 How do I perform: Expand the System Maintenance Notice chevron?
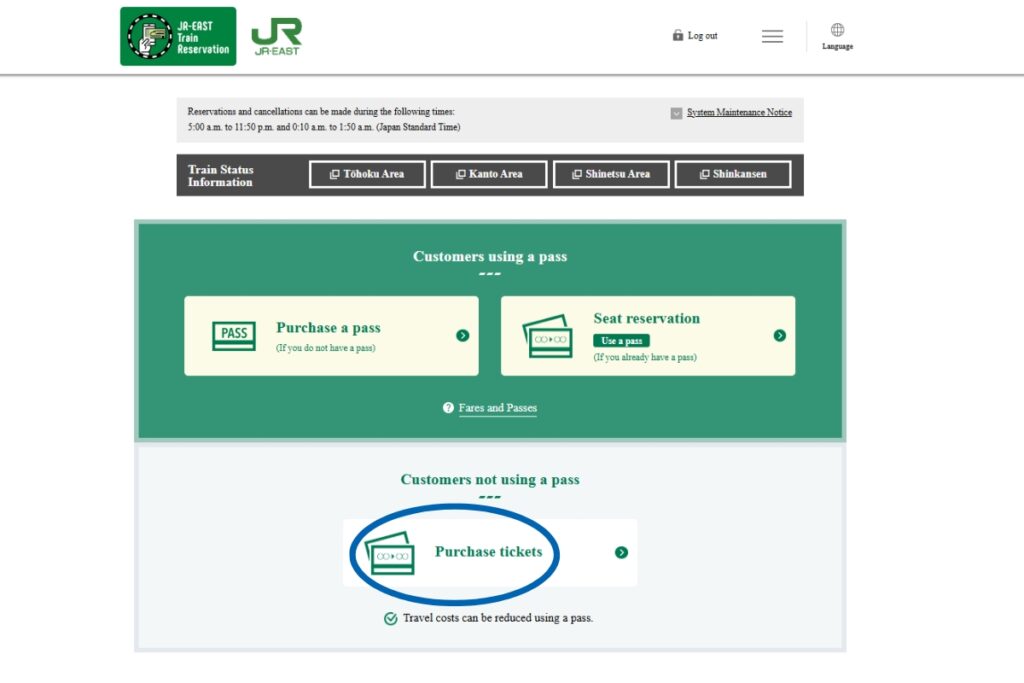(x=676, y=112)
